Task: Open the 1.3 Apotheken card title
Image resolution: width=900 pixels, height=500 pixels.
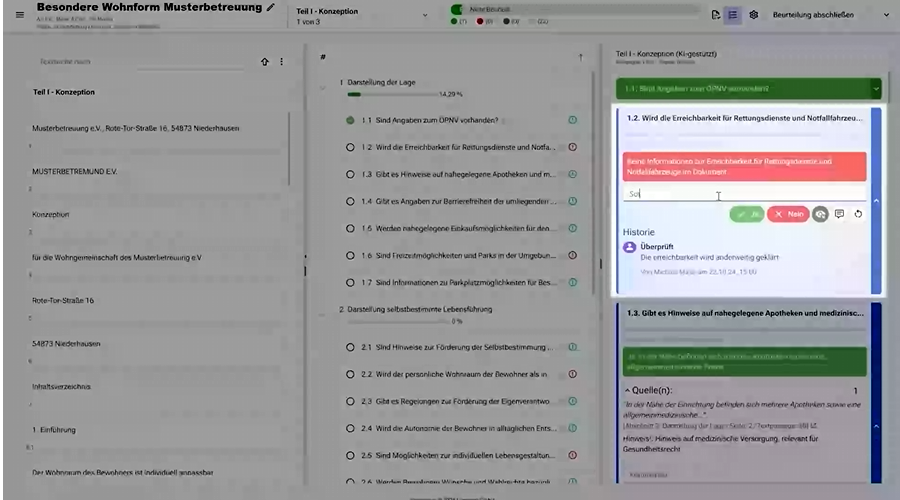Action: coord(745,313)
